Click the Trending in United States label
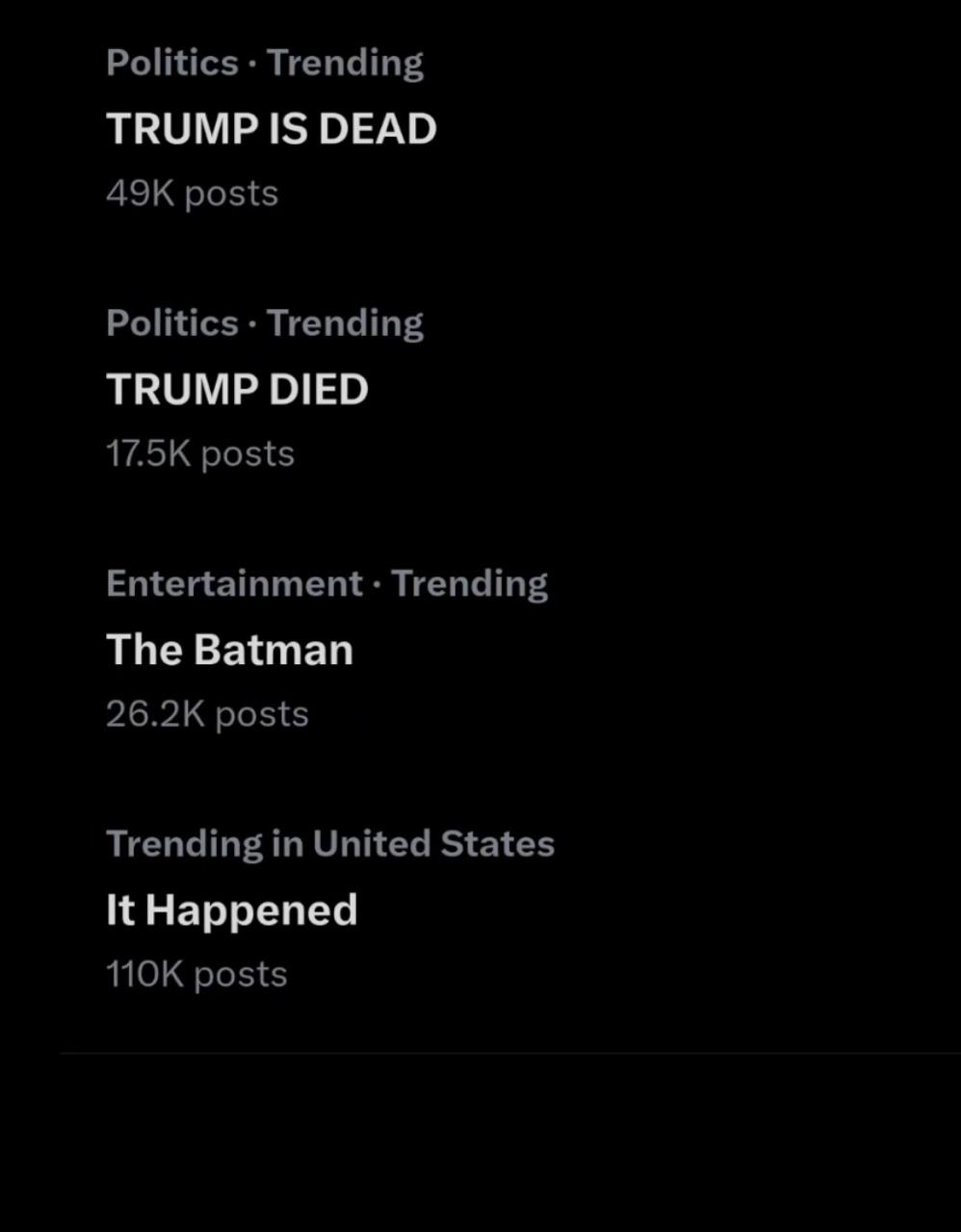 point(329,844)
